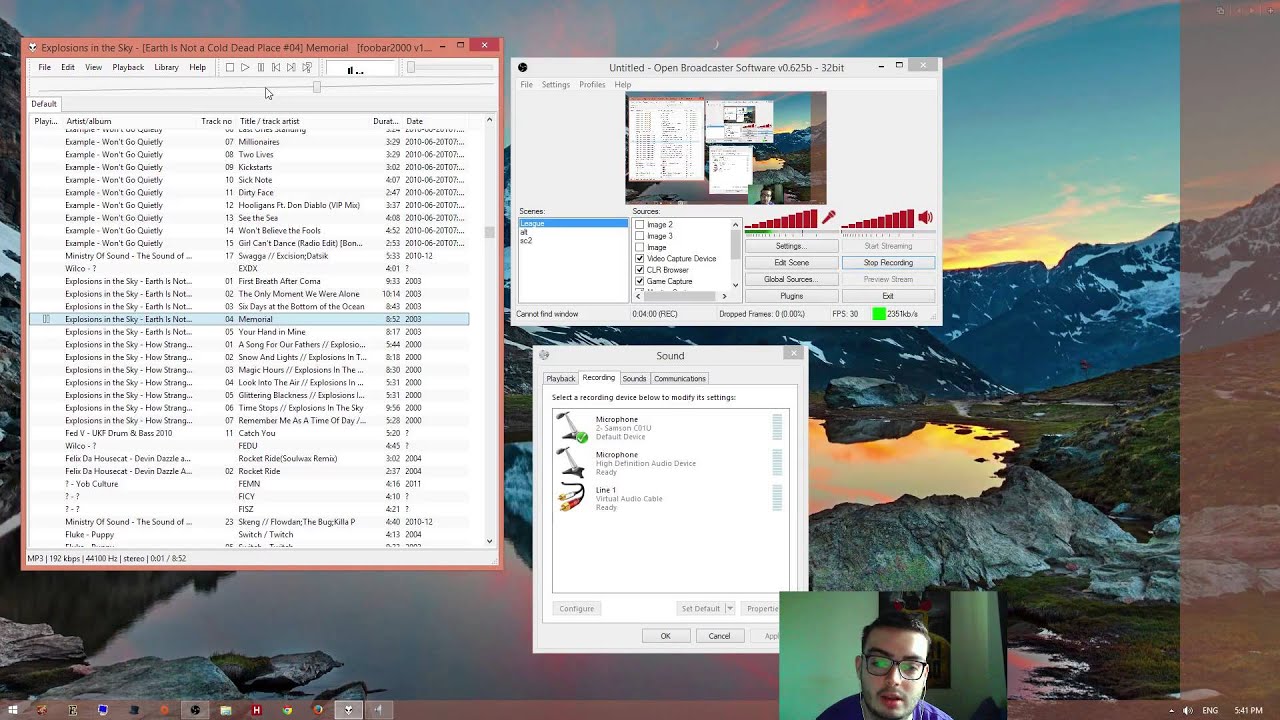Viewport: 1280px width, 720px height.
Task: Open the Help menu in foobar2000
Action: point(198,68)
